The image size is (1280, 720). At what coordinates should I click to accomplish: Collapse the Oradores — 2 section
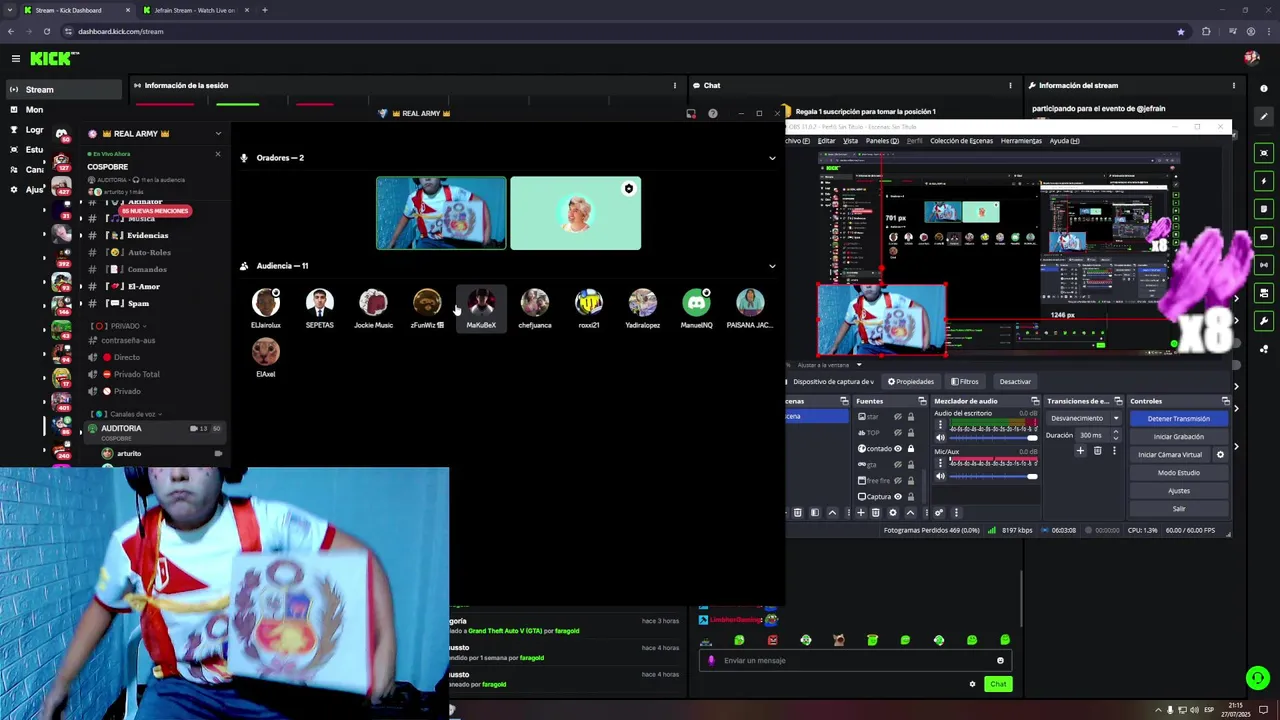pos(772,158)
